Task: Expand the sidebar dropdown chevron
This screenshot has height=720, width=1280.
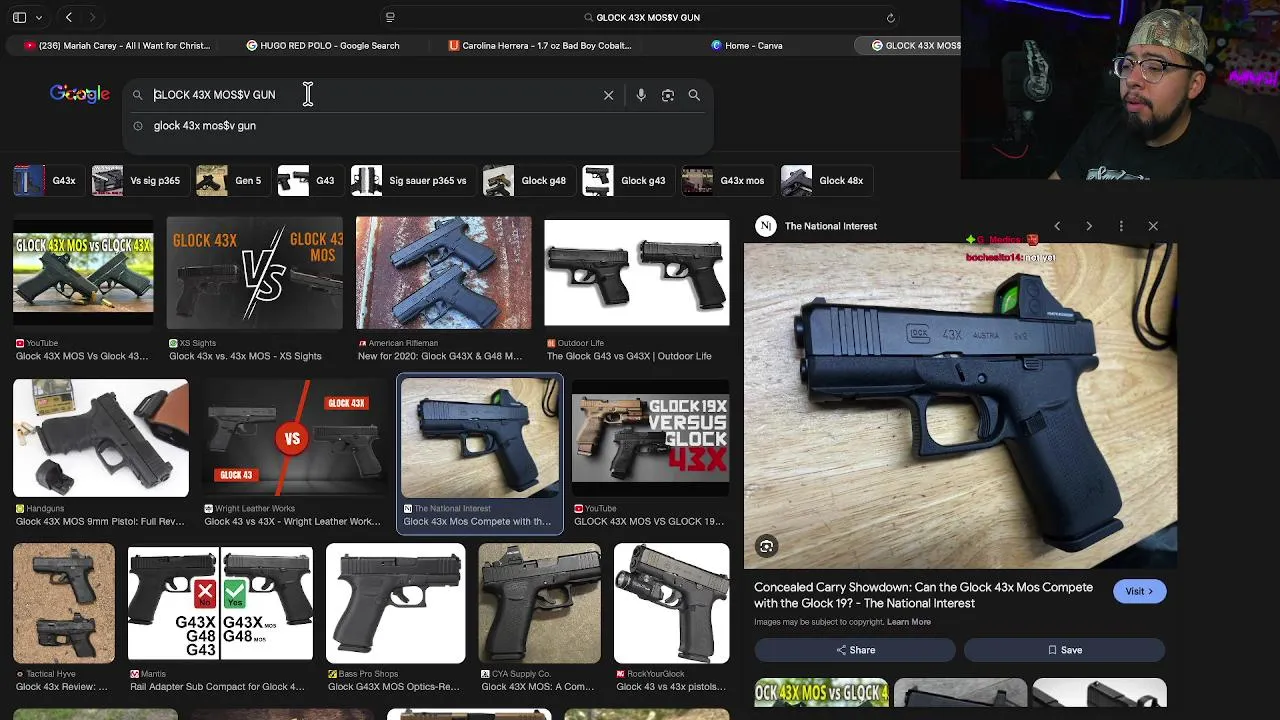Action: coord(39,17)
